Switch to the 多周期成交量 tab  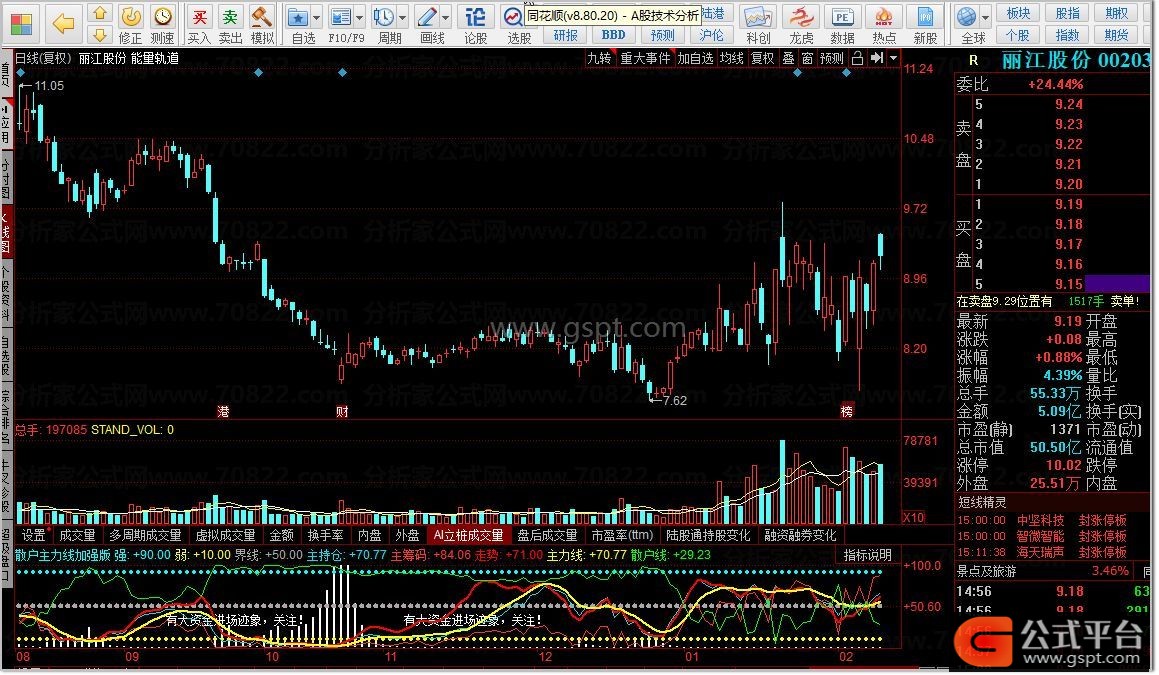pyautogui.click(x=145, y=535)
